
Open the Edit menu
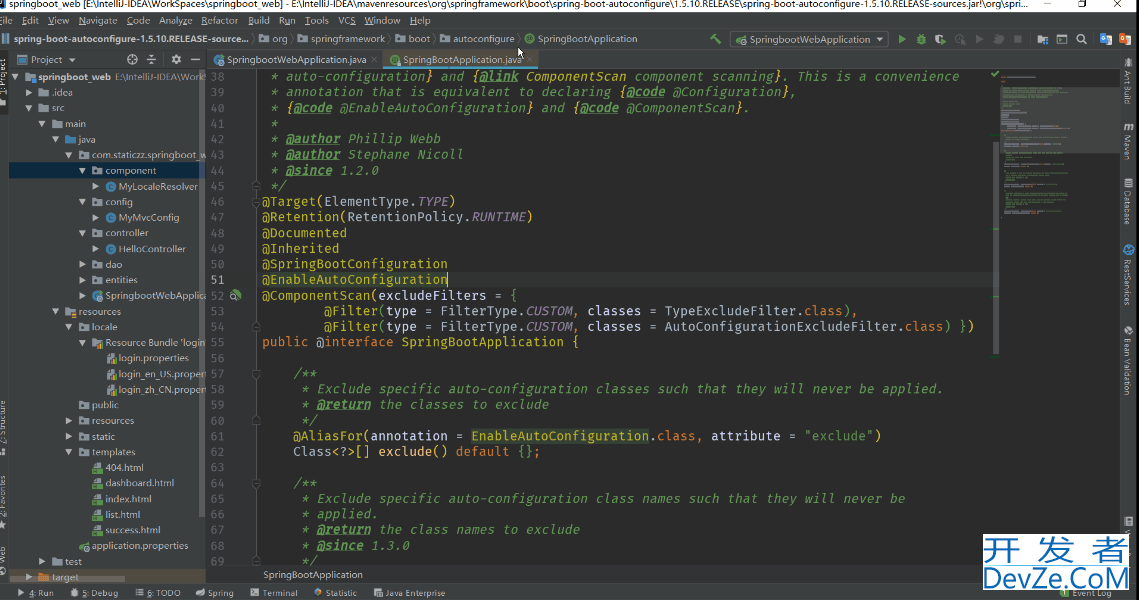[x=30, y=20]
